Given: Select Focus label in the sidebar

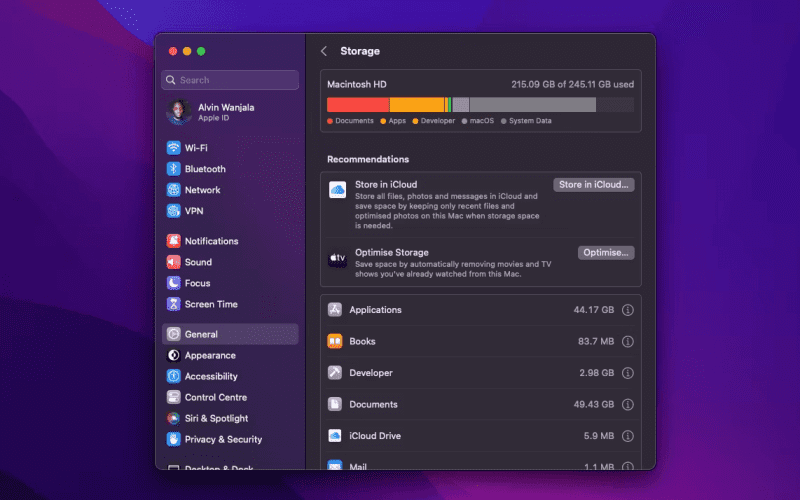Looking at the screenshot, I should (x=197, y=283).
